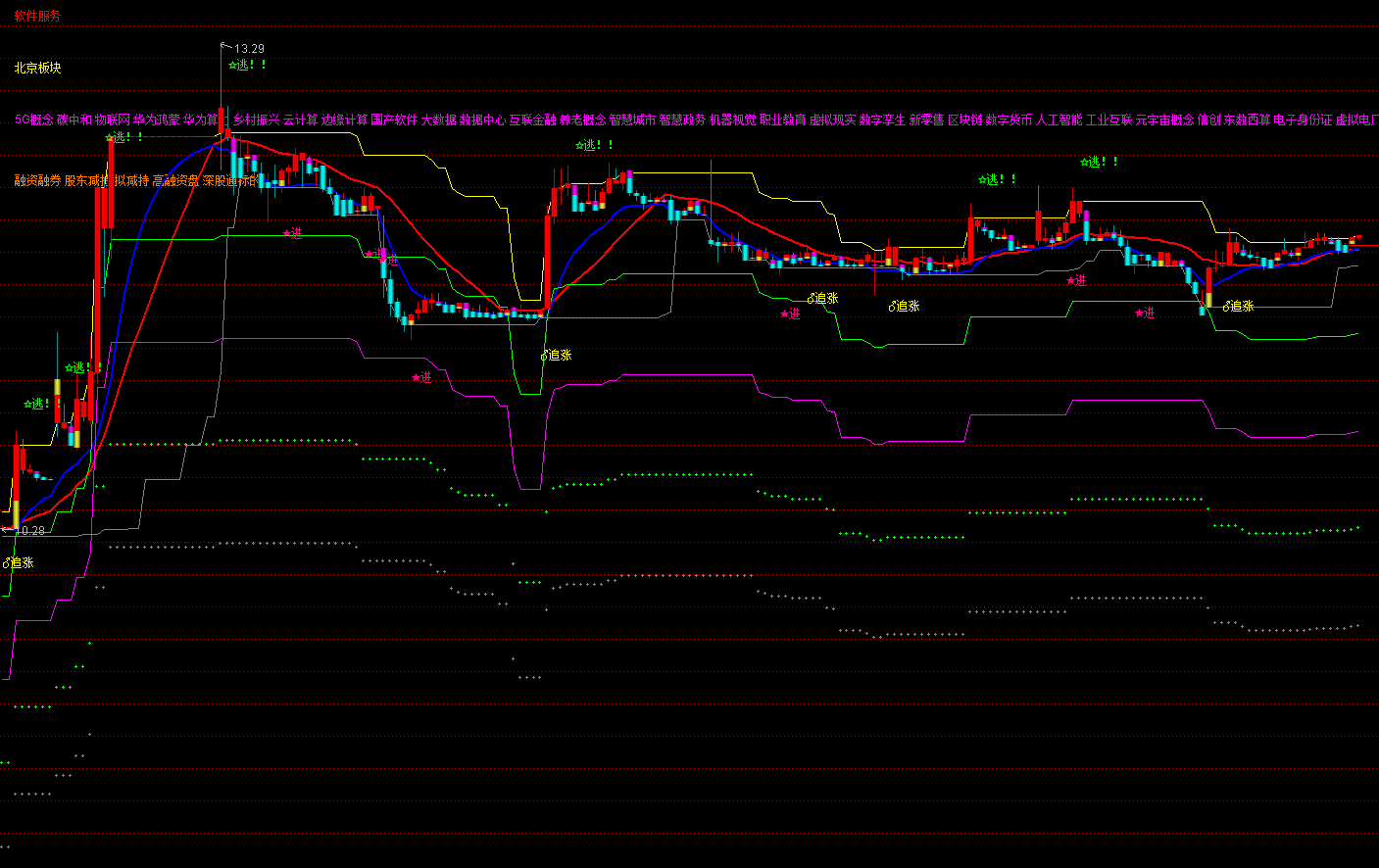Select the 机器视觉 concept tag

[x=733, y=120]
